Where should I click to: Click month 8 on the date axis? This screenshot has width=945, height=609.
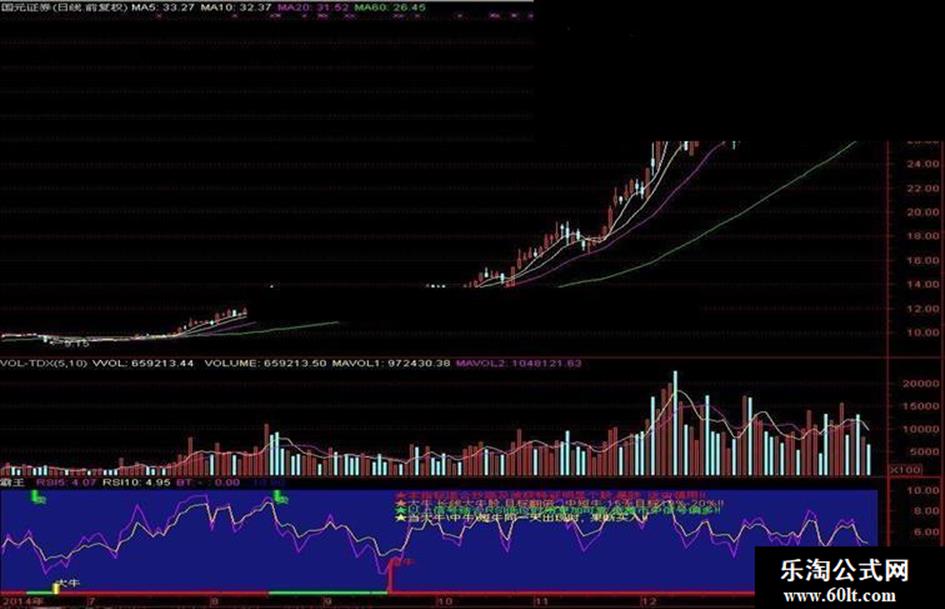[214, 602]
